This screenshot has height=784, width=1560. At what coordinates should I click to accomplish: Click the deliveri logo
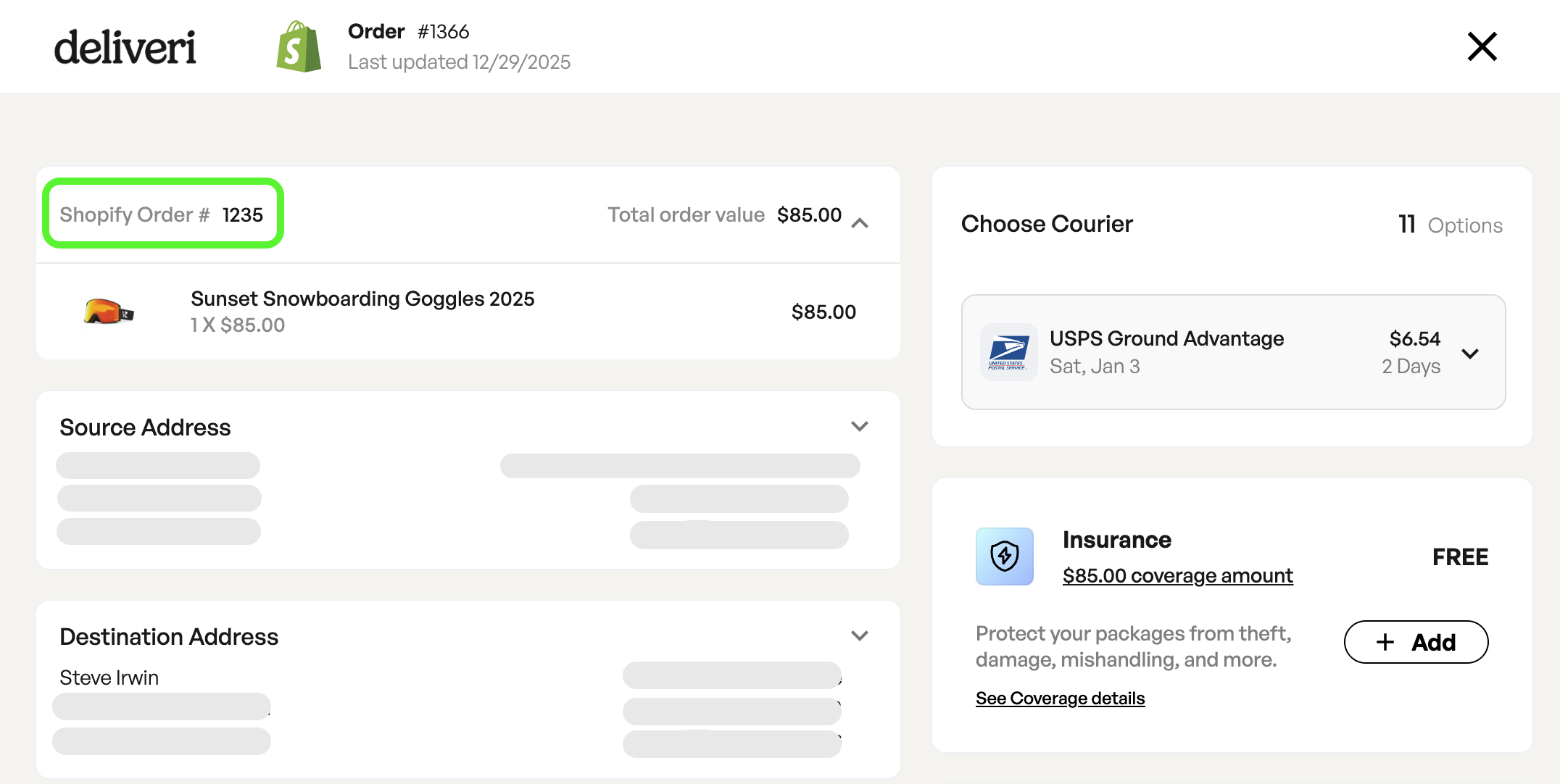125,47
